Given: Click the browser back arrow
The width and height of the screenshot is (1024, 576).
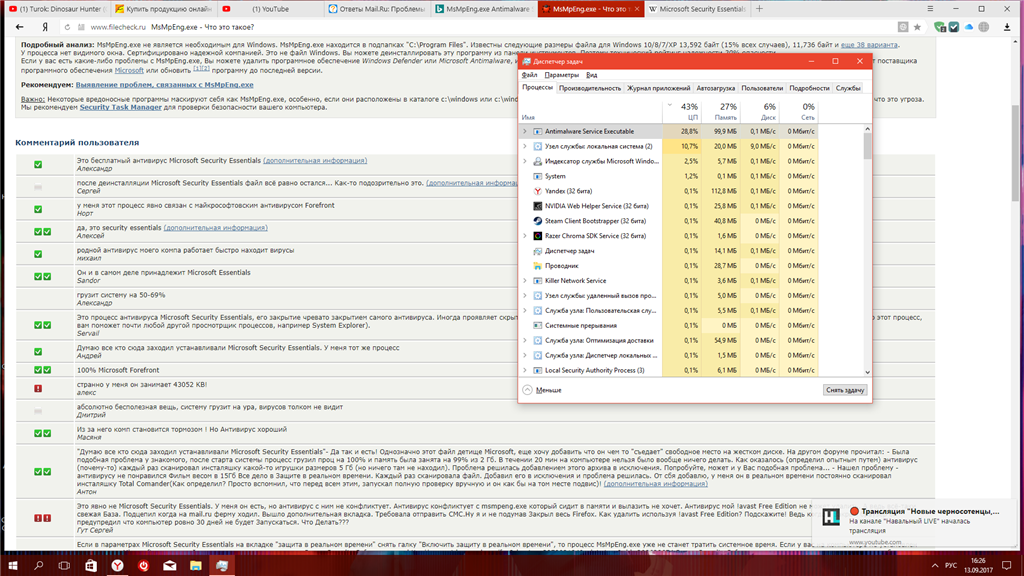Looking at the screenshot, I should click(20, 27).
